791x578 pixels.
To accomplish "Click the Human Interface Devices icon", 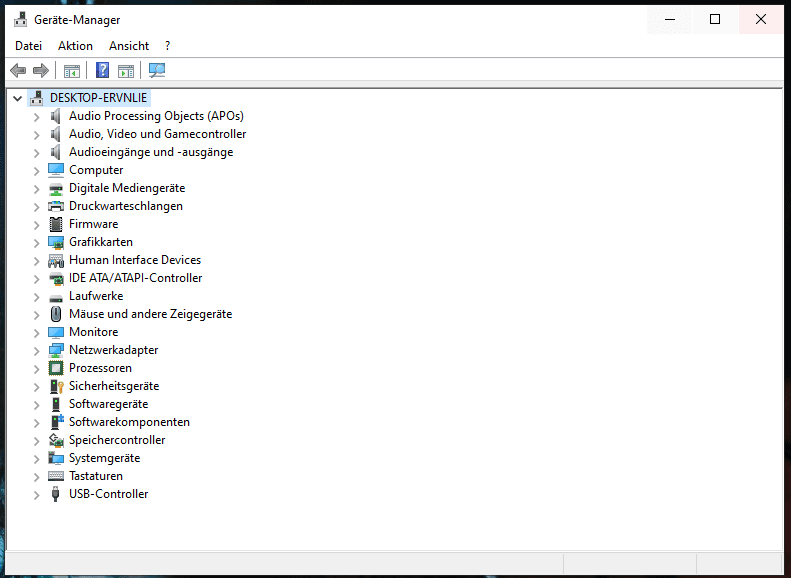I will point(56,260).
